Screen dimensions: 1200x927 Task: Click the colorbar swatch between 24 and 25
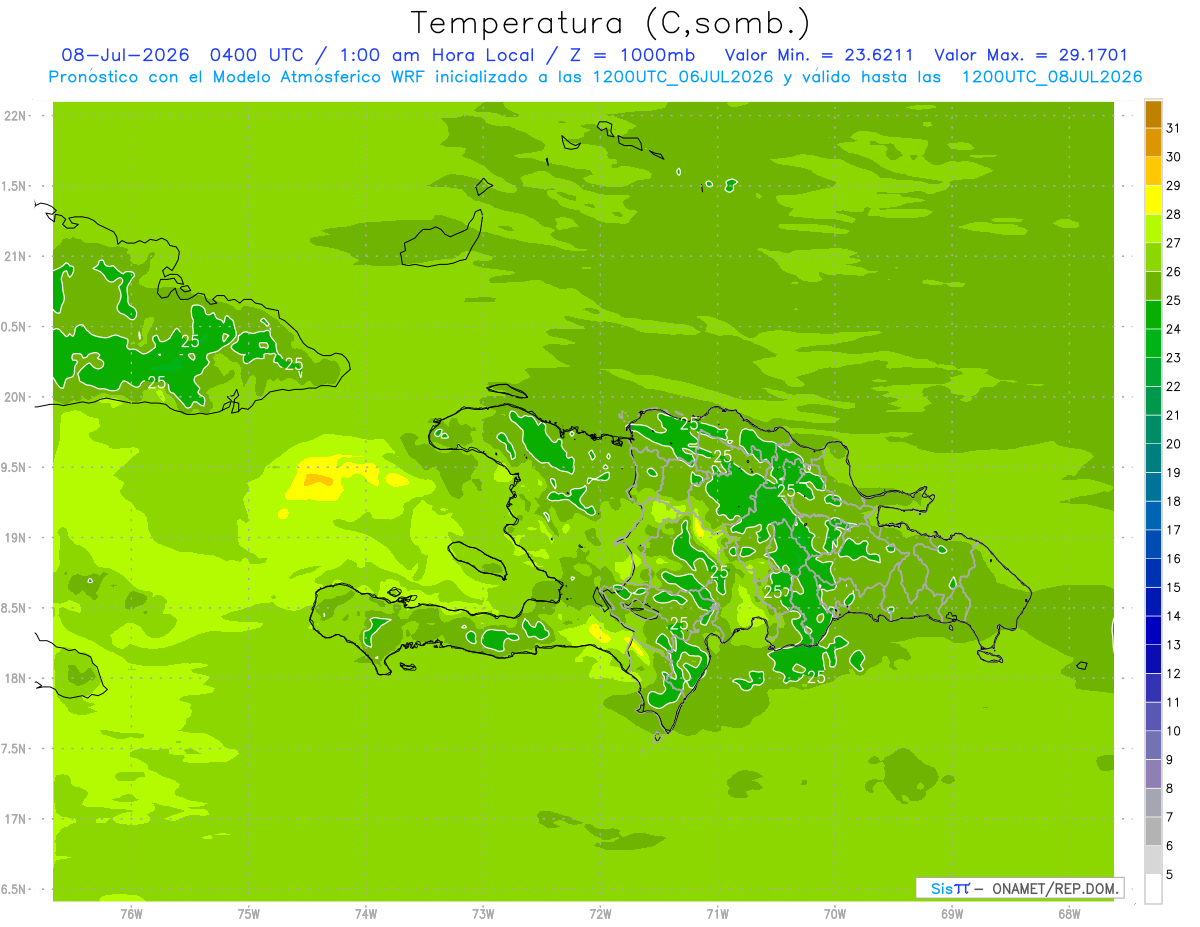1153,314
